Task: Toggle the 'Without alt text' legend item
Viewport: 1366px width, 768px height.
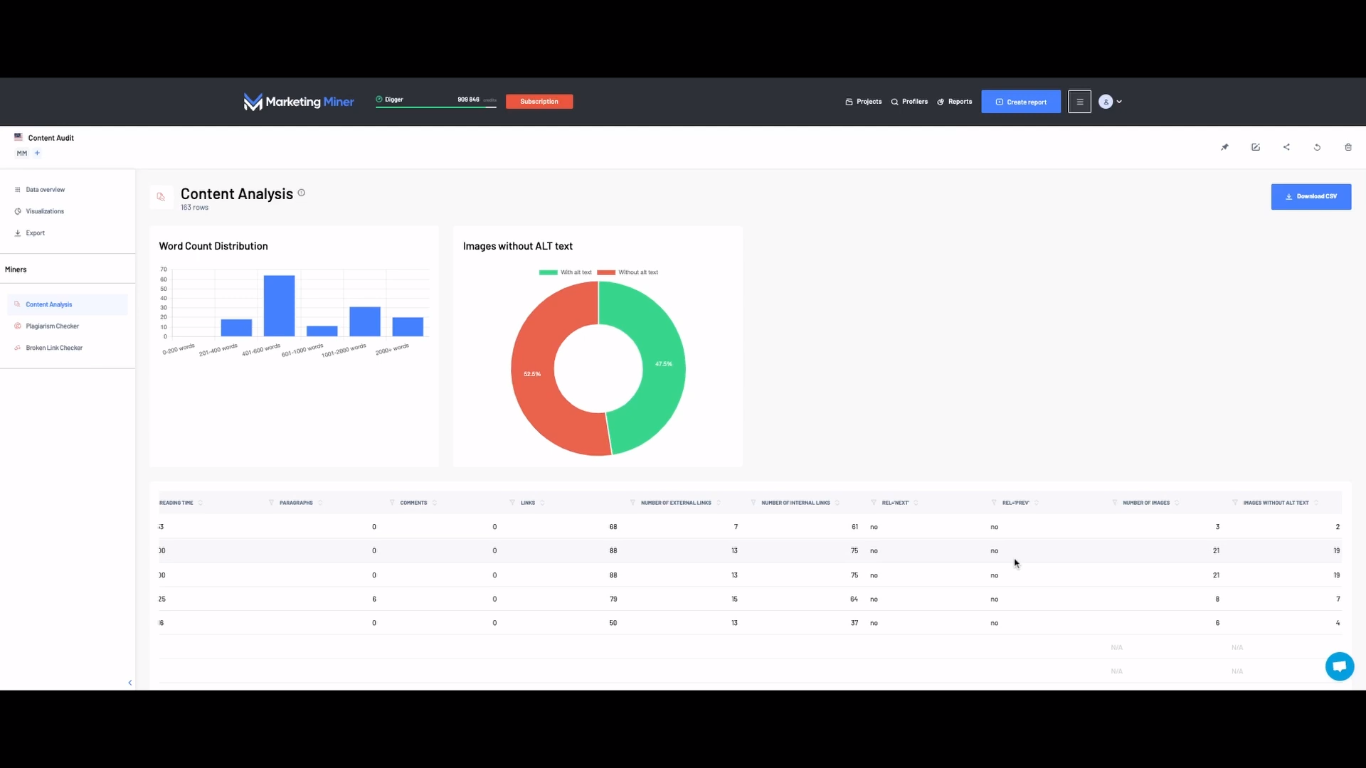Action: point(627,272)
